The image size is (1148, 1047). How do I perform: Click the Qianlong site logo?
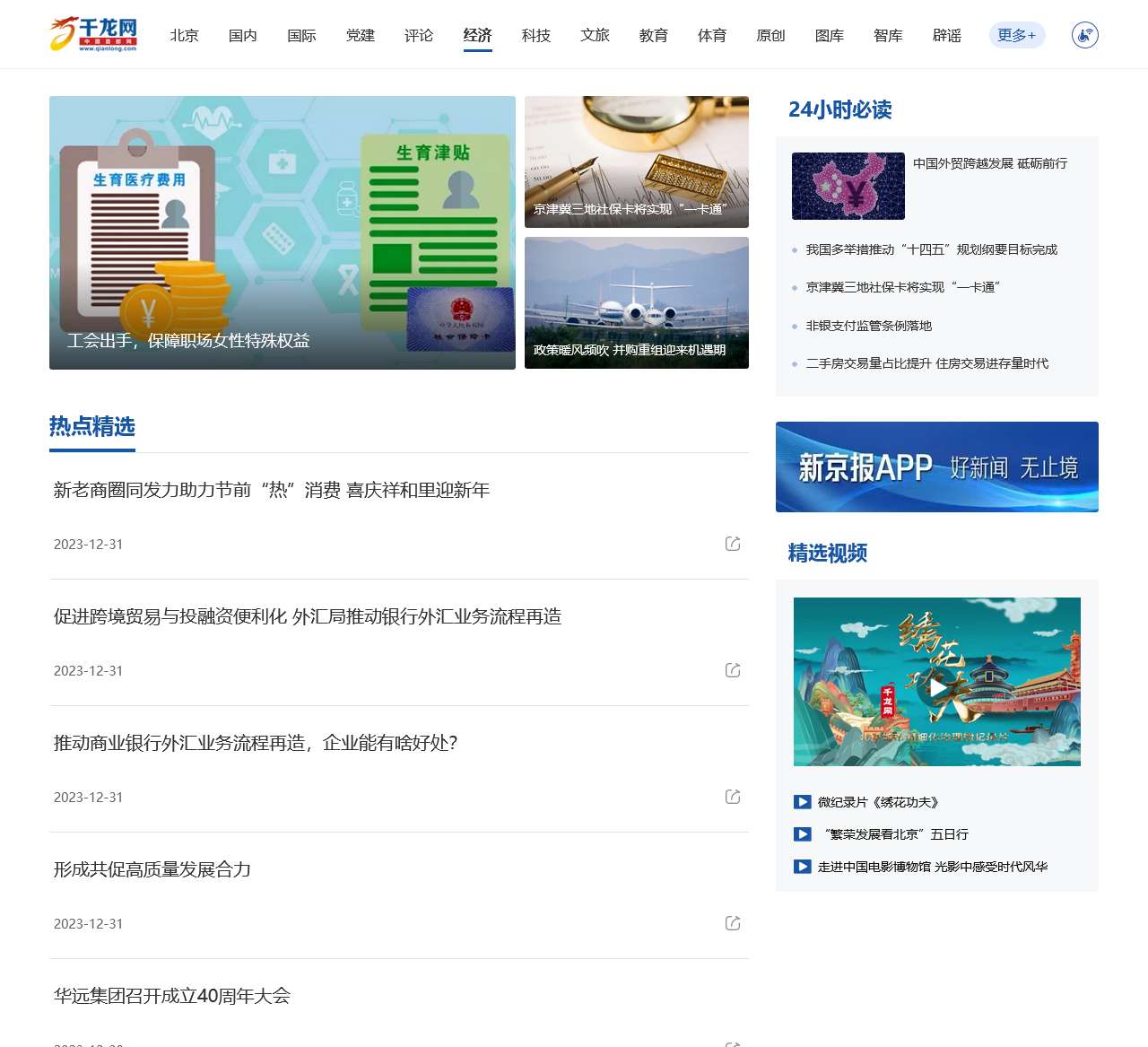(x=93, y=34)
